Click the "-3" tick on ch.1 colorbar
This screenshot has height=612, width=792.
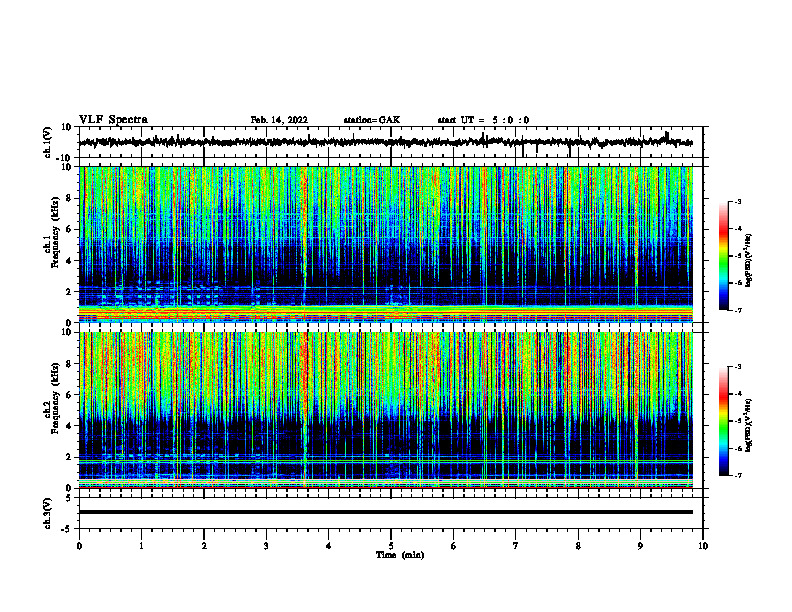click(737, 202)
